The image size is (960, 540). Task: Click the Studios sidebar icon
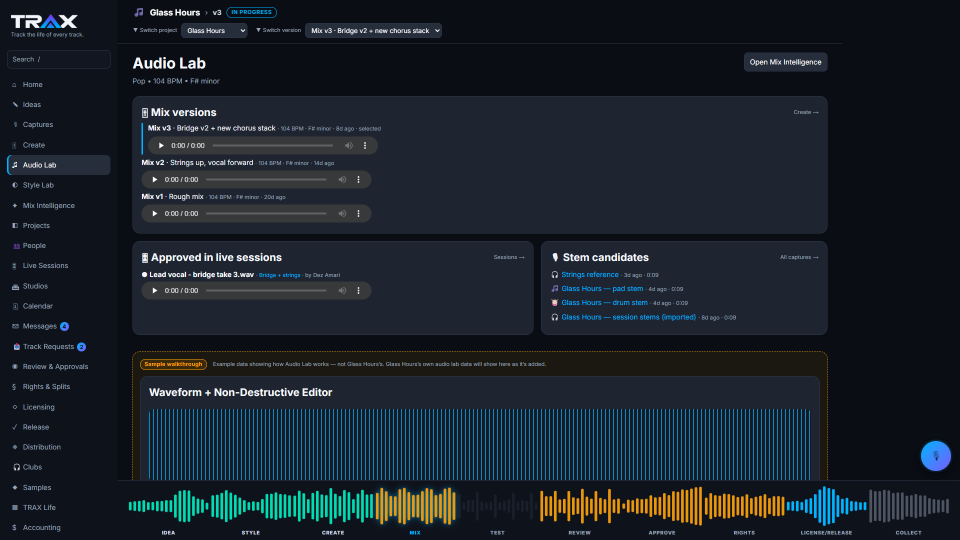[x=15, y=287]
